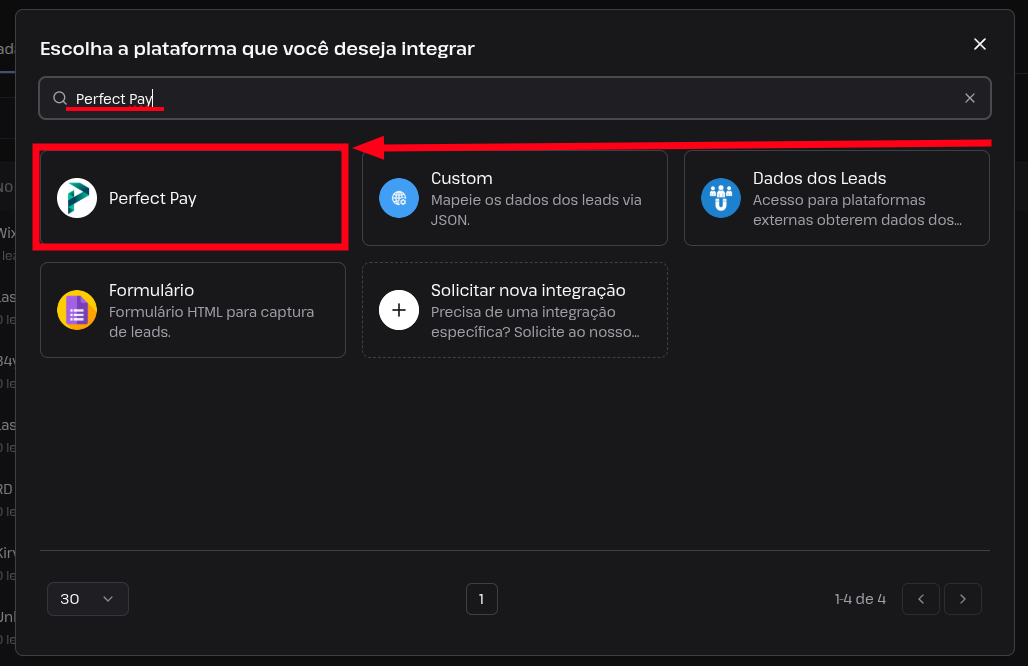Click the plus icon for new integration

point(399,310)
